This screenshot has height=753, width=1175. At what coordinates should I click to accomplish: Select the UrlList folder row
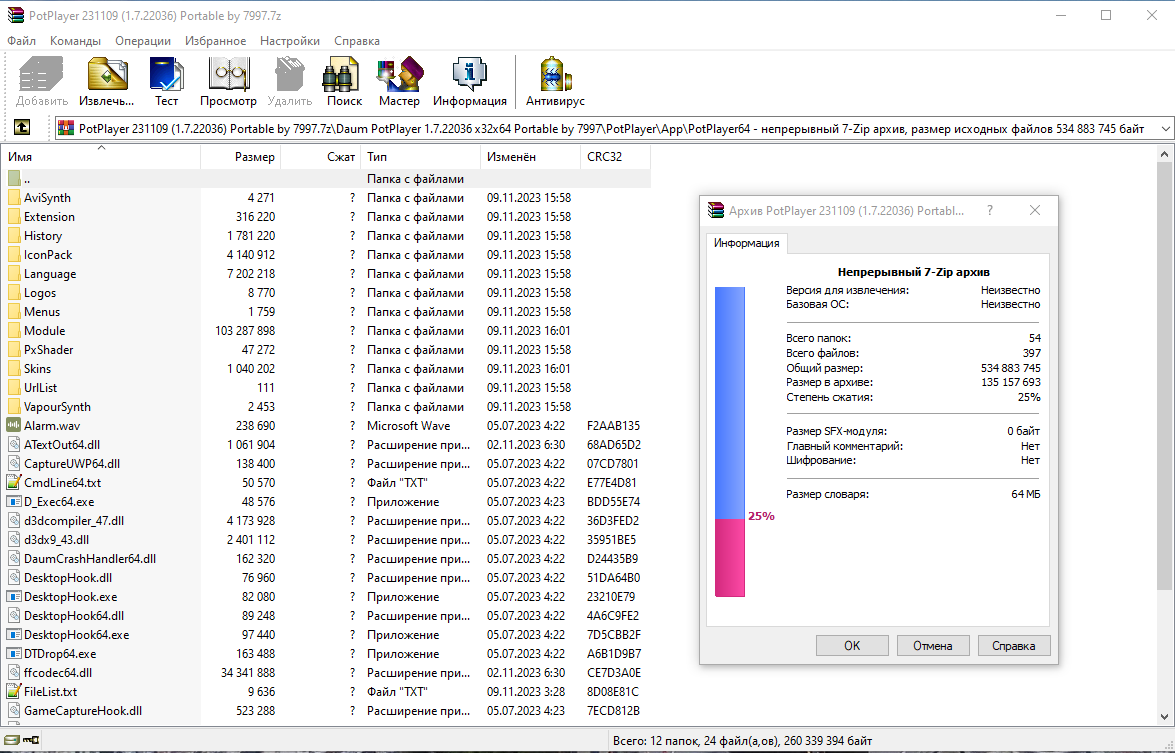[x=326, y=388]
